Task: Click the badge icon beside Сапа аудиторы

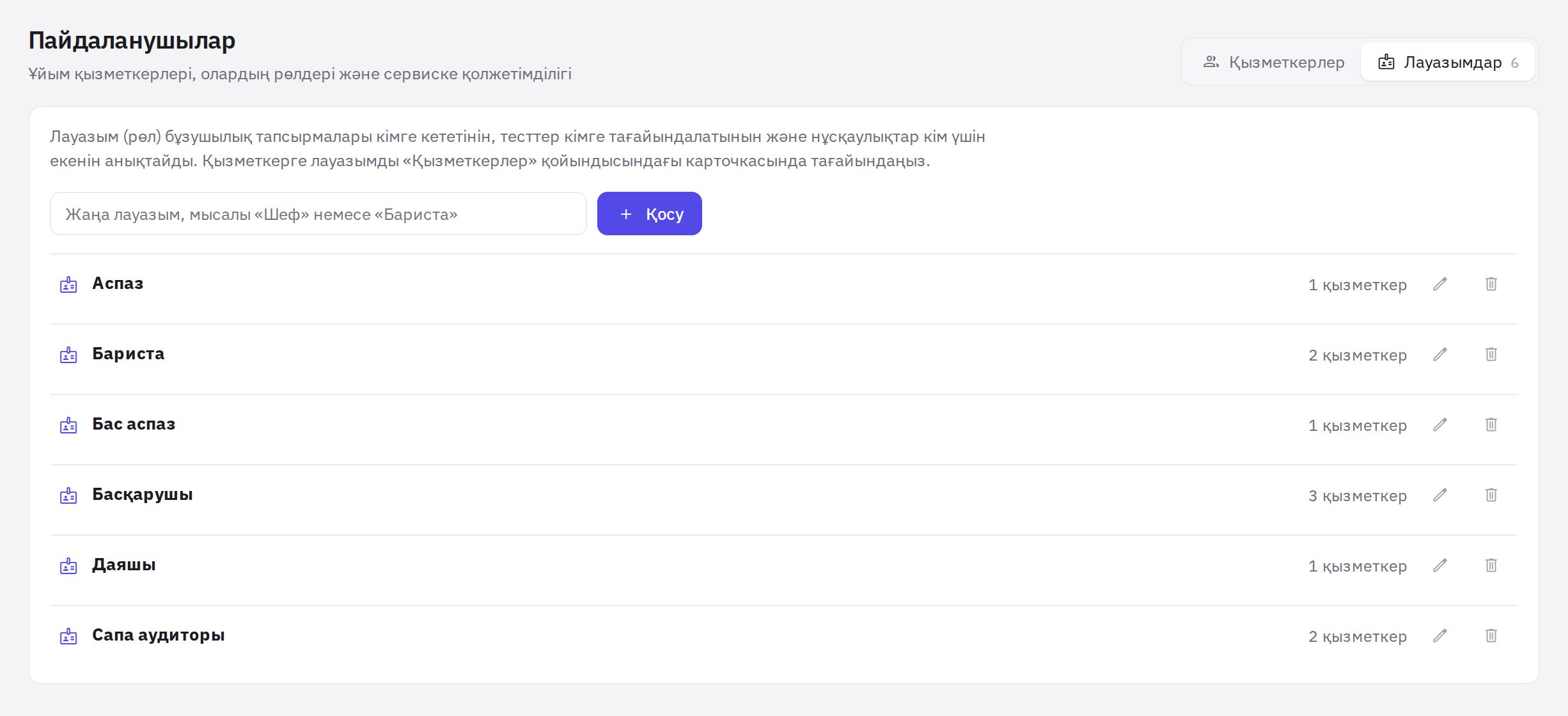Action: (68, 636)
